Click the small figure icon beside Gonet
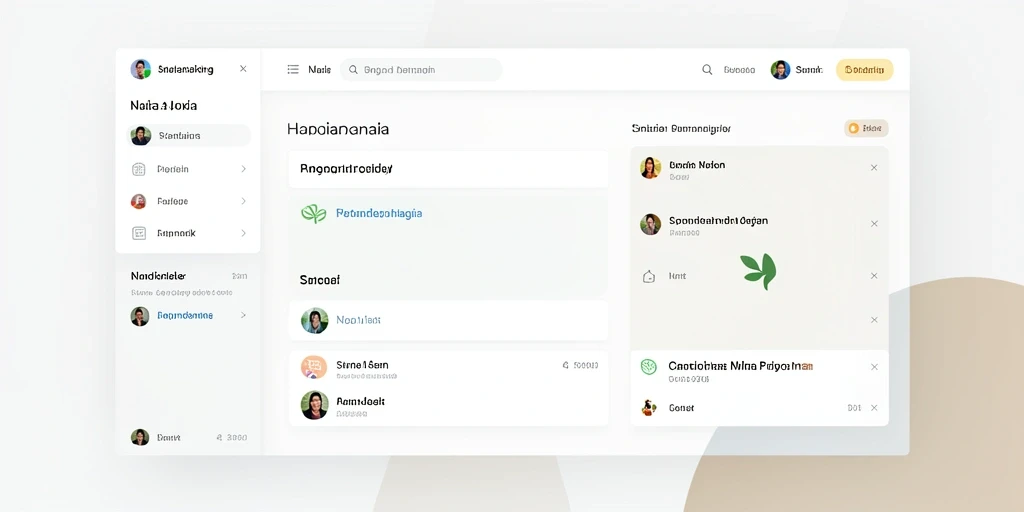1024x512 pixels. pyautogui.click(x=648, y=408)
